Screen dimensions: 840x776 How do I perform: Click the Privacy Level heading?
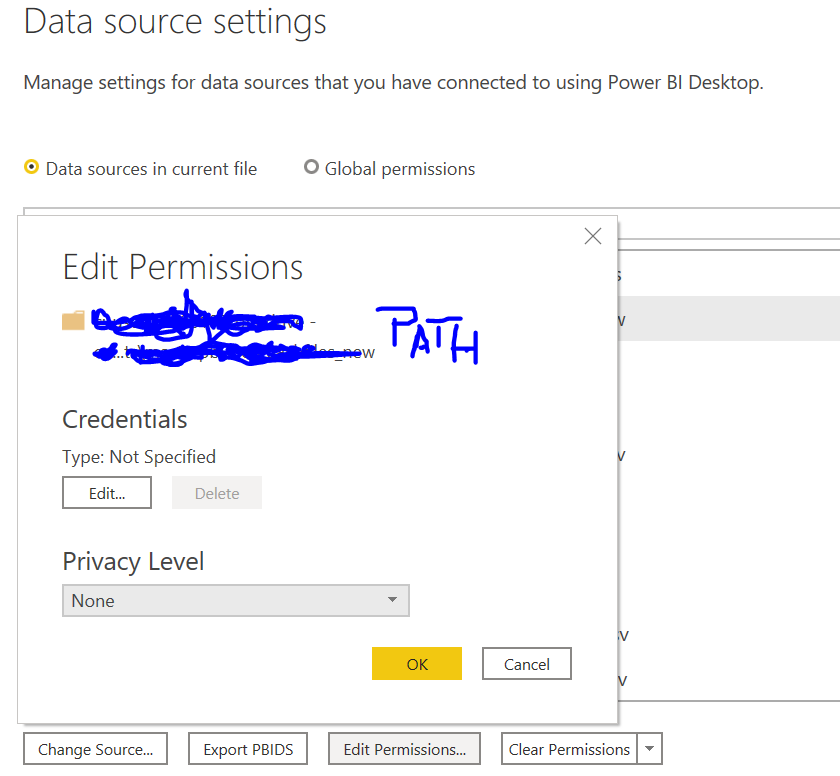click(133, 562)
